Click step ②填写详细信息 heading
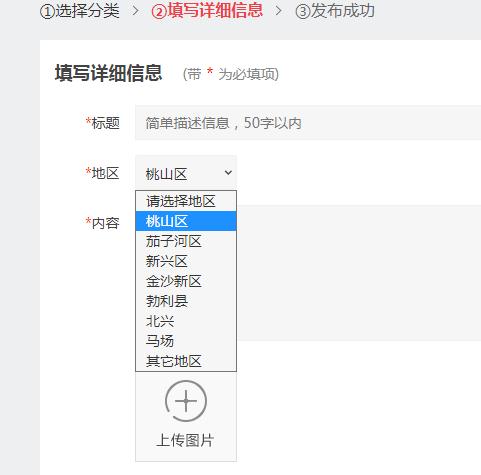481x475 pixels. click(x=207, y=10)
